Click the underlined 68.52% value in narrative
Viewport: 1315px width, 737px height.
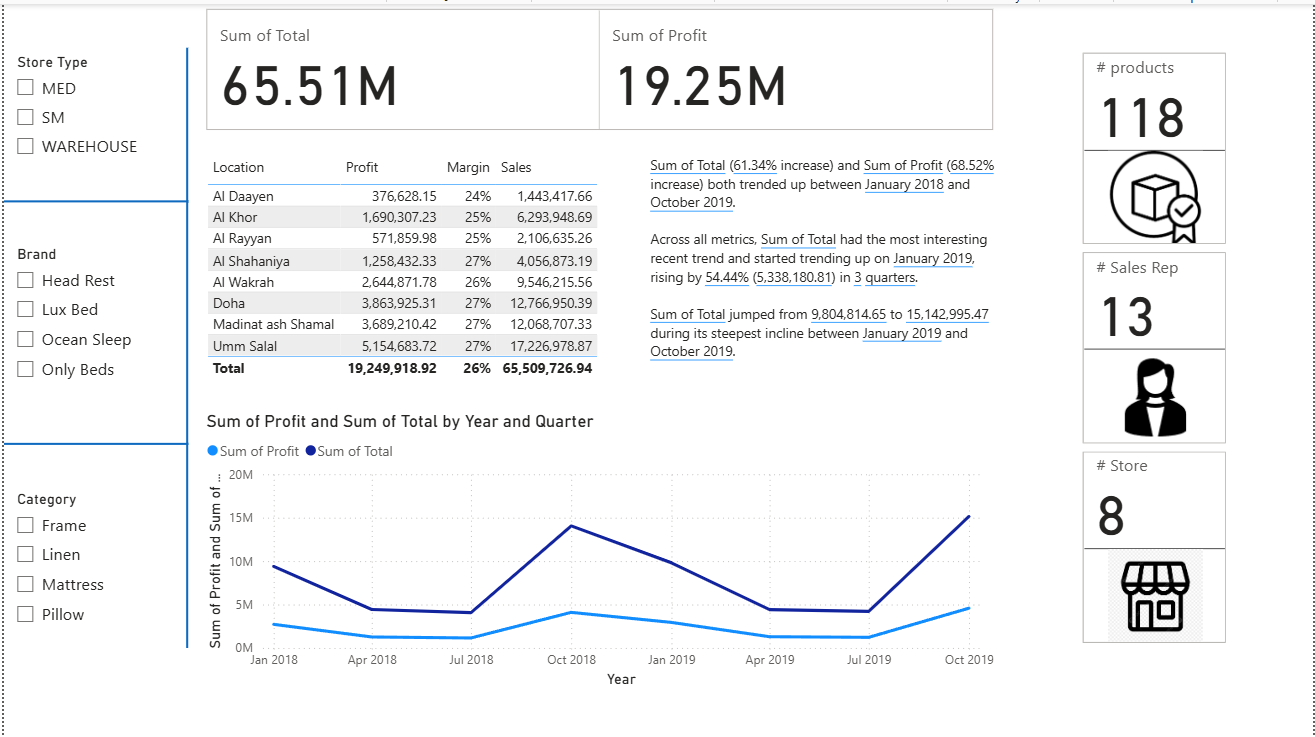(x=970, y=165)
